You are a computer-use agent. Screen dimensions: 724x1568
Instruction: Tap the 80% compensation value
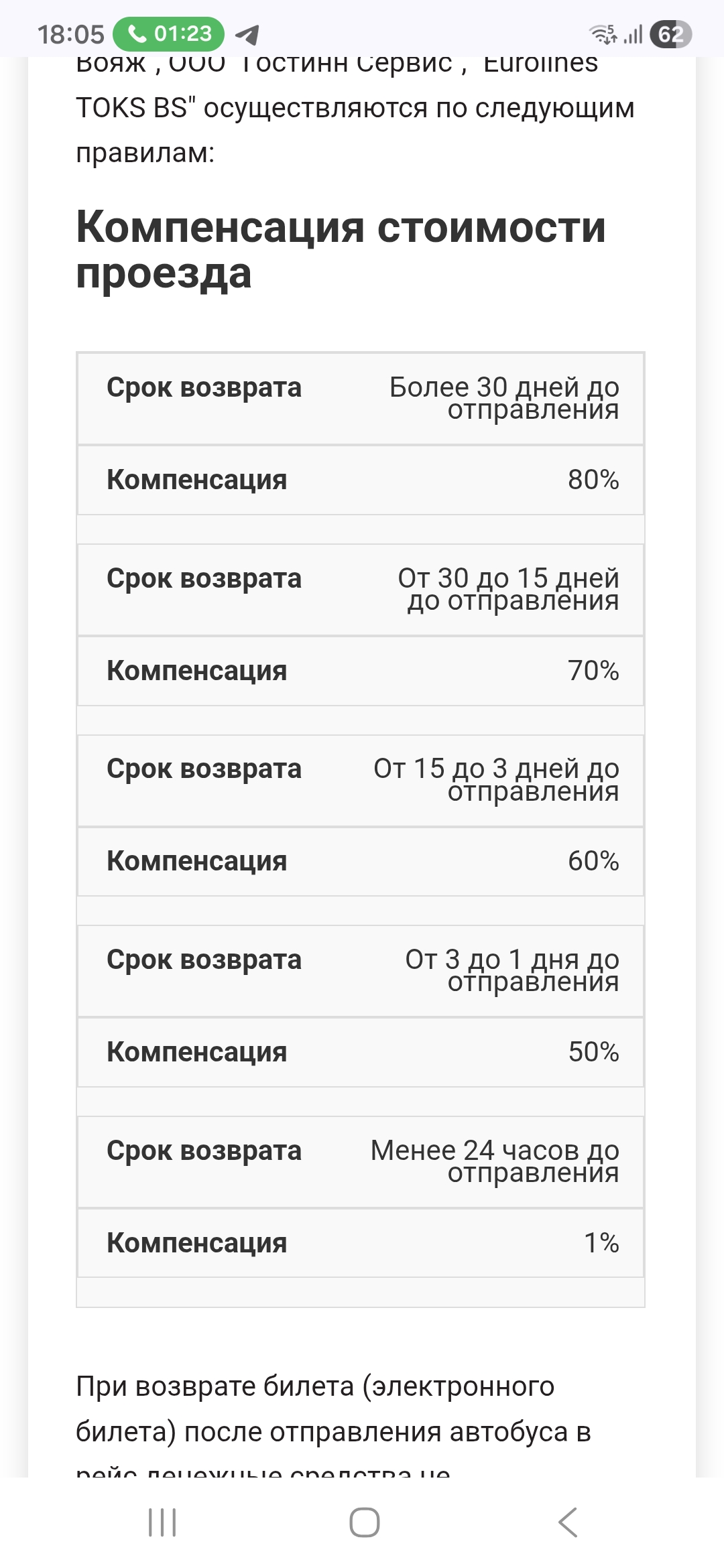pos(593,480)
